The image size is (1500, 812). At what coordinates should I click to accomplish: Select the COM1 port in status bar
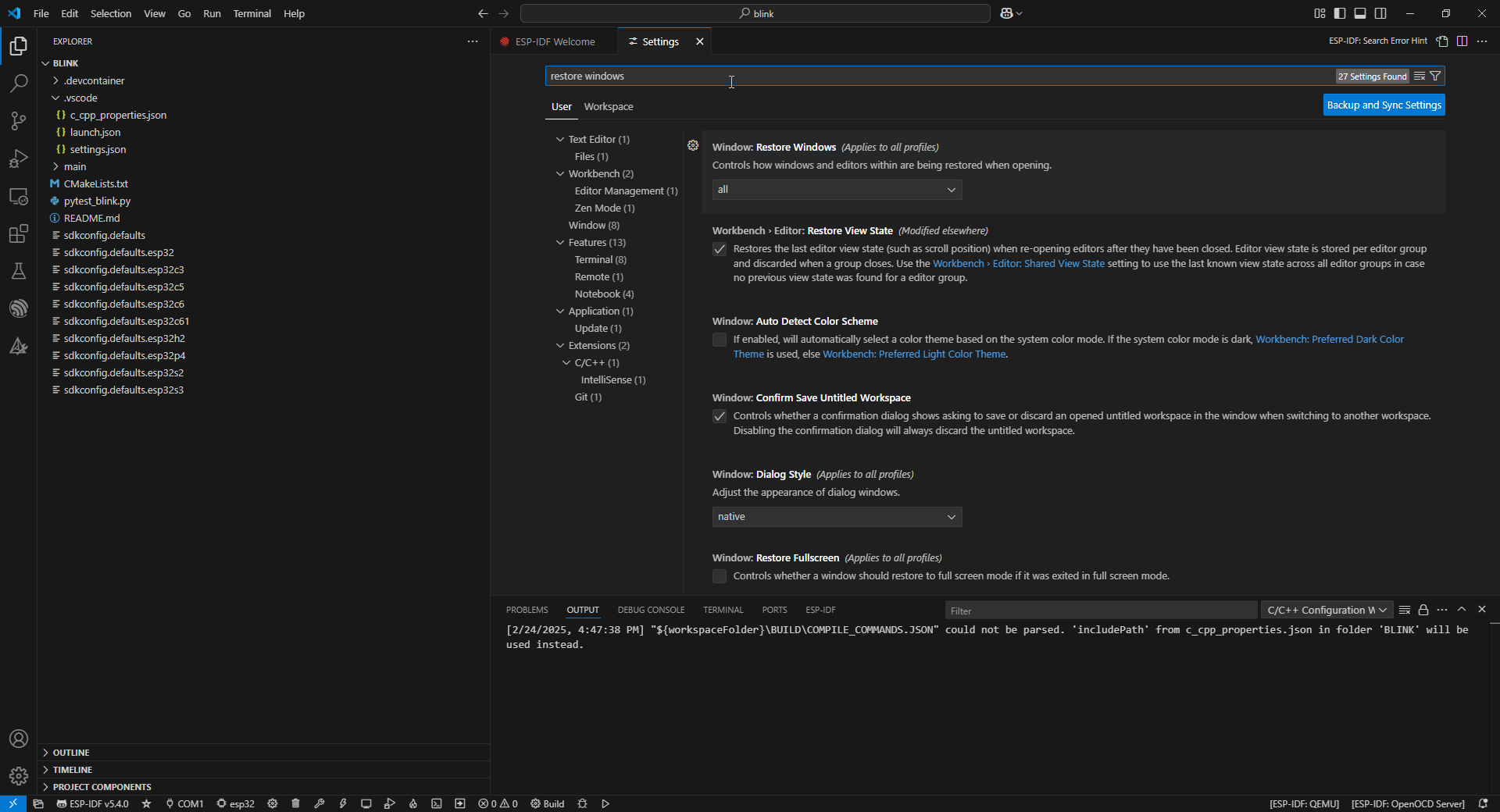coord(184,803)
